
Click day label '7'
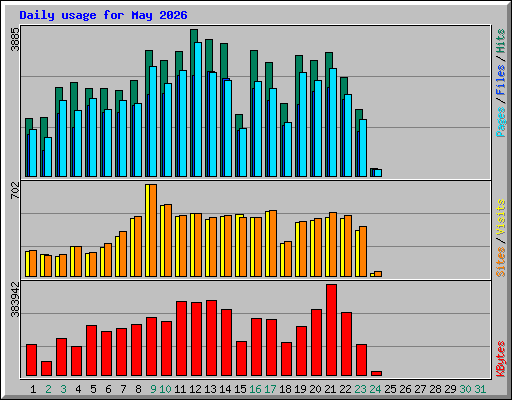click(123, 389)
